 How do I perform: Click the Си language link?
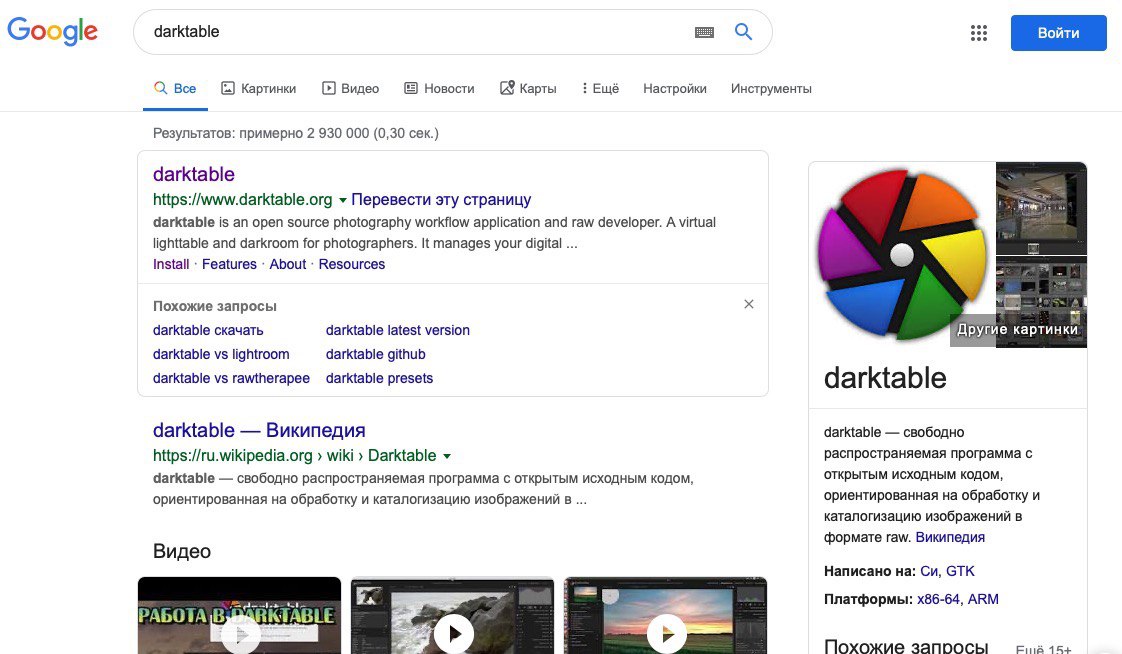(x=929, y=571)
